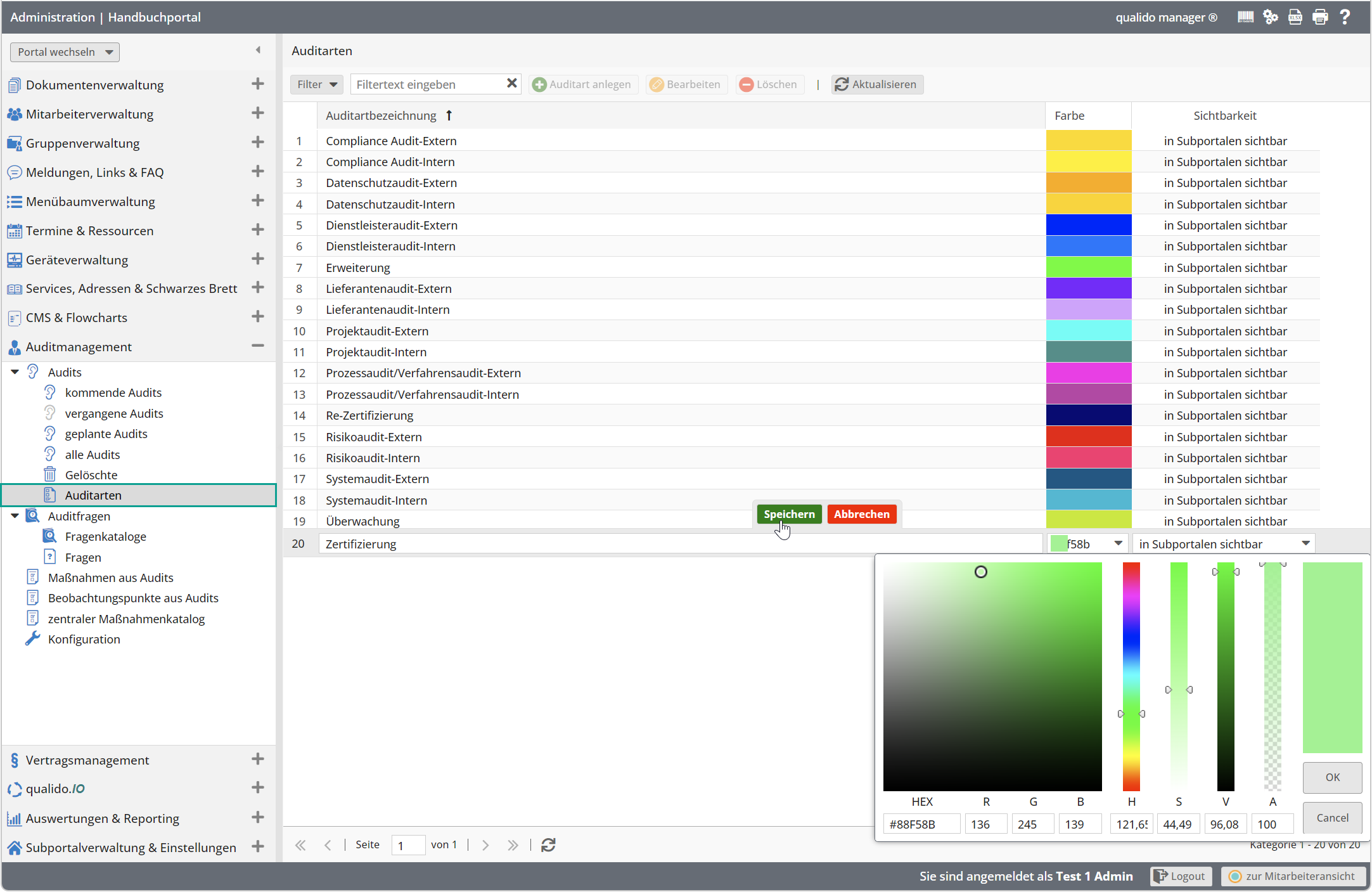The image size is (1372, 892).
Task: Click the Vertragsmanagement paragraph icon
Action: point(14,759)
